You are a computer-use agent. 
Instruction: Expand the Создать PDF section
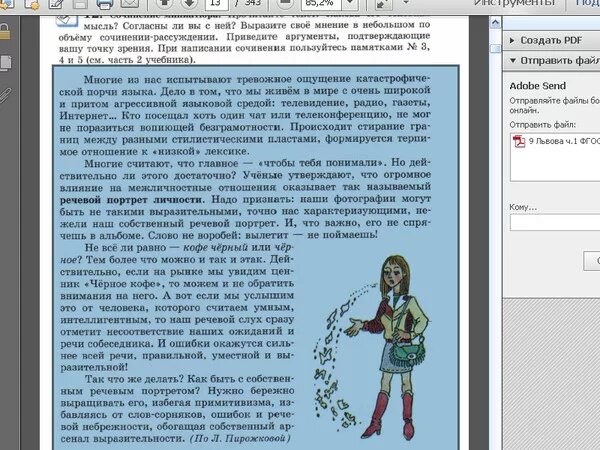pos(551,40)
